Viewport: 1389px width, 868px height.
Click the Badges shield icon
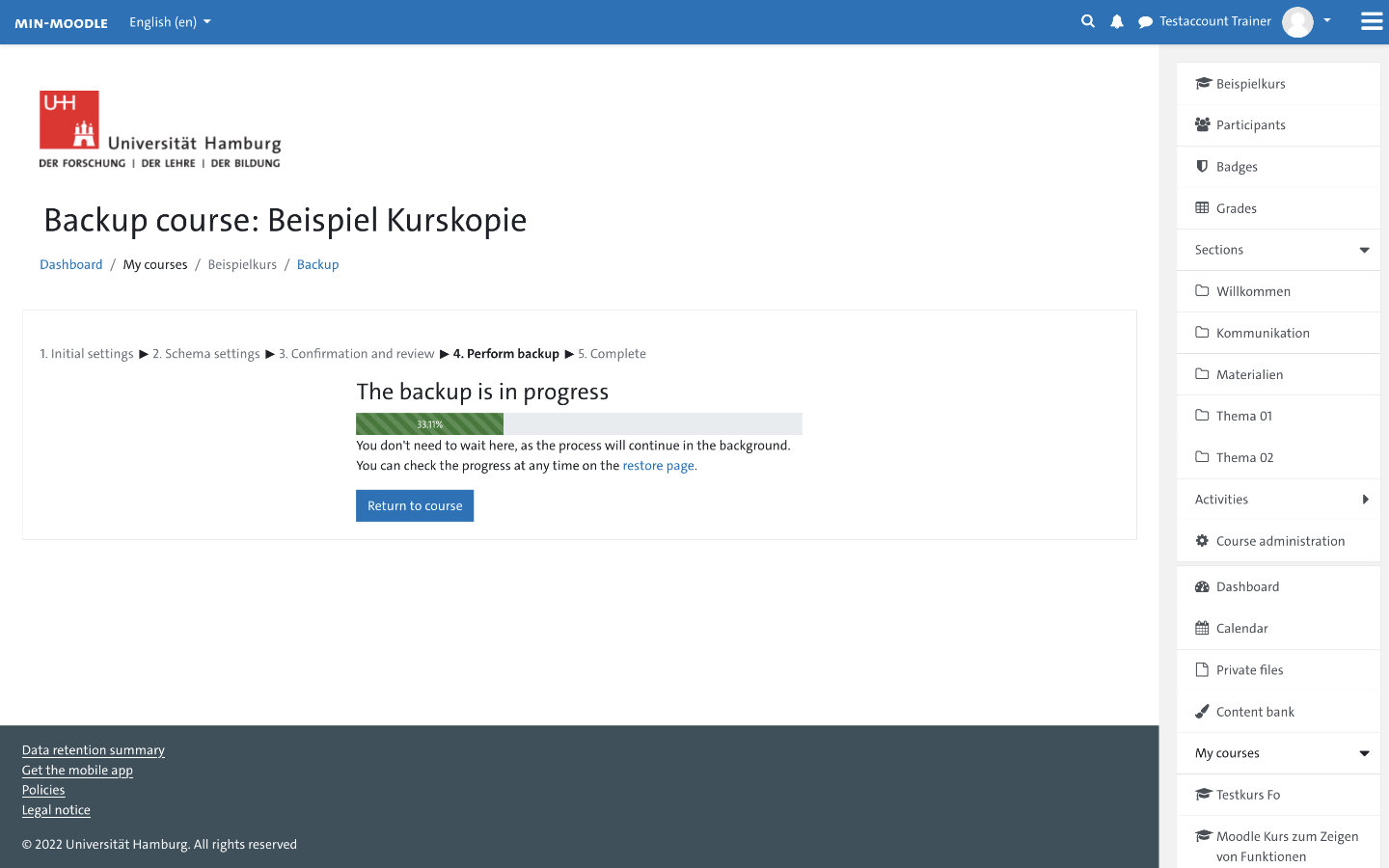(1202, 166)
